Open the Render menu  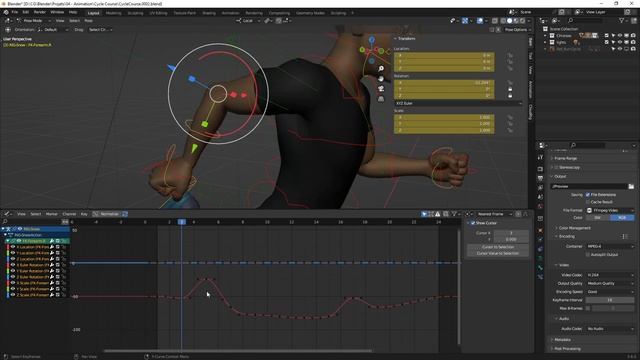(40, 12)
